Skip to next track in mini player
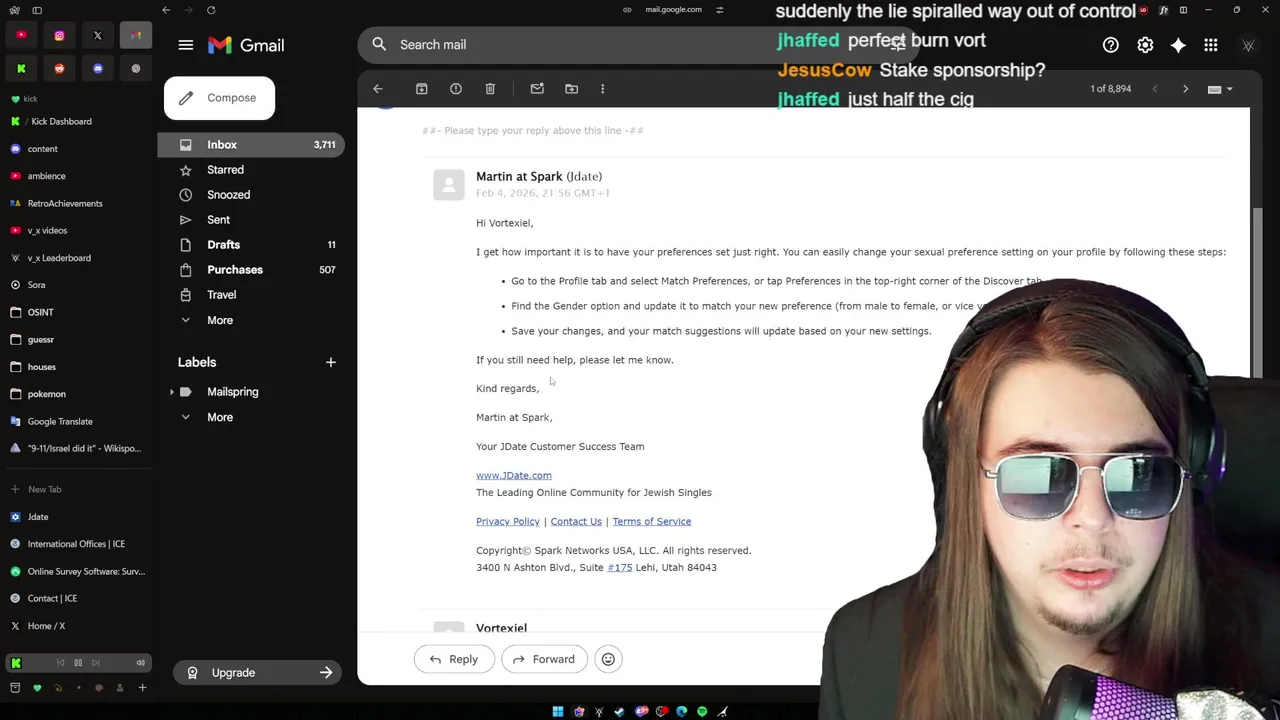This screenshot has width=1280, height=720. click(96, 663)
